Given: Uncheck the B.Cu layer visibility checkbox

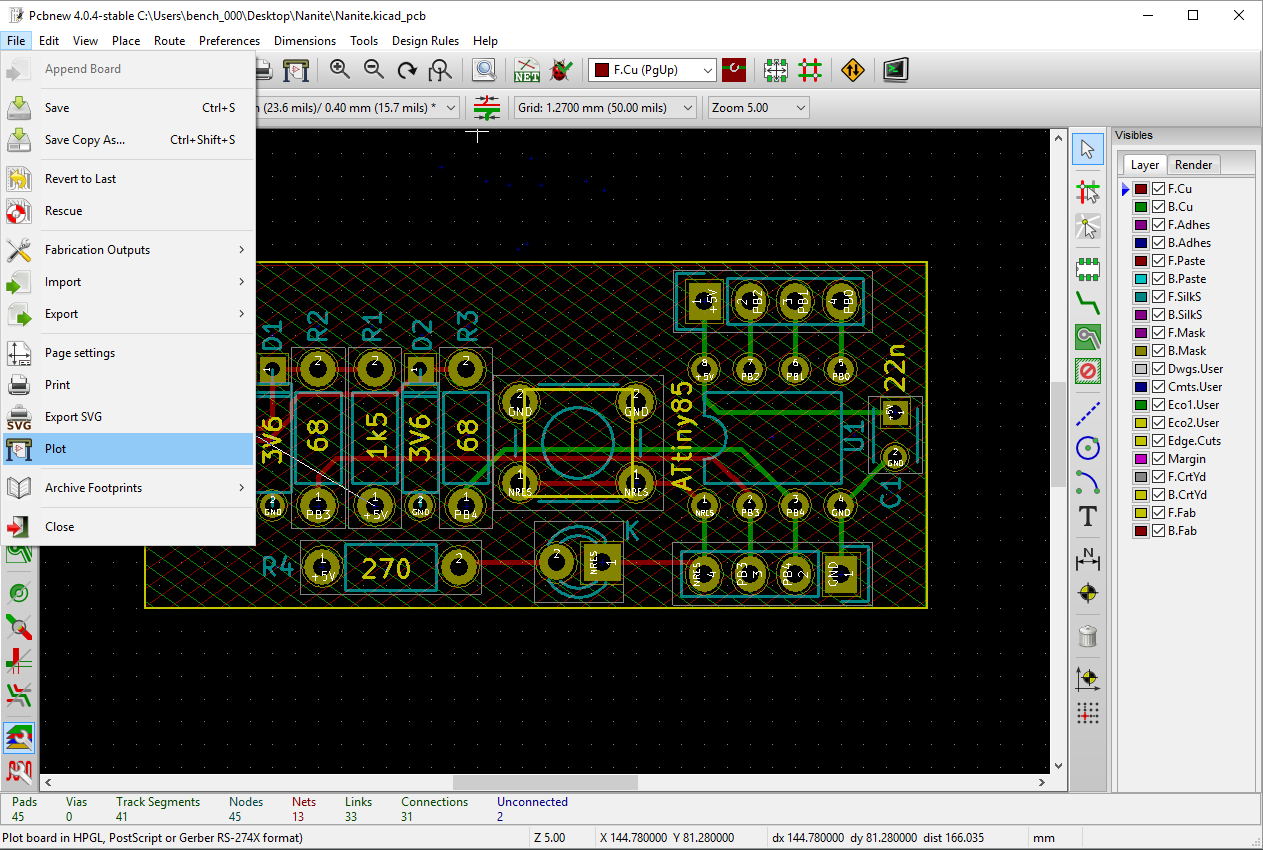Looking at the screenshot, I should (x=1159, y=207).
